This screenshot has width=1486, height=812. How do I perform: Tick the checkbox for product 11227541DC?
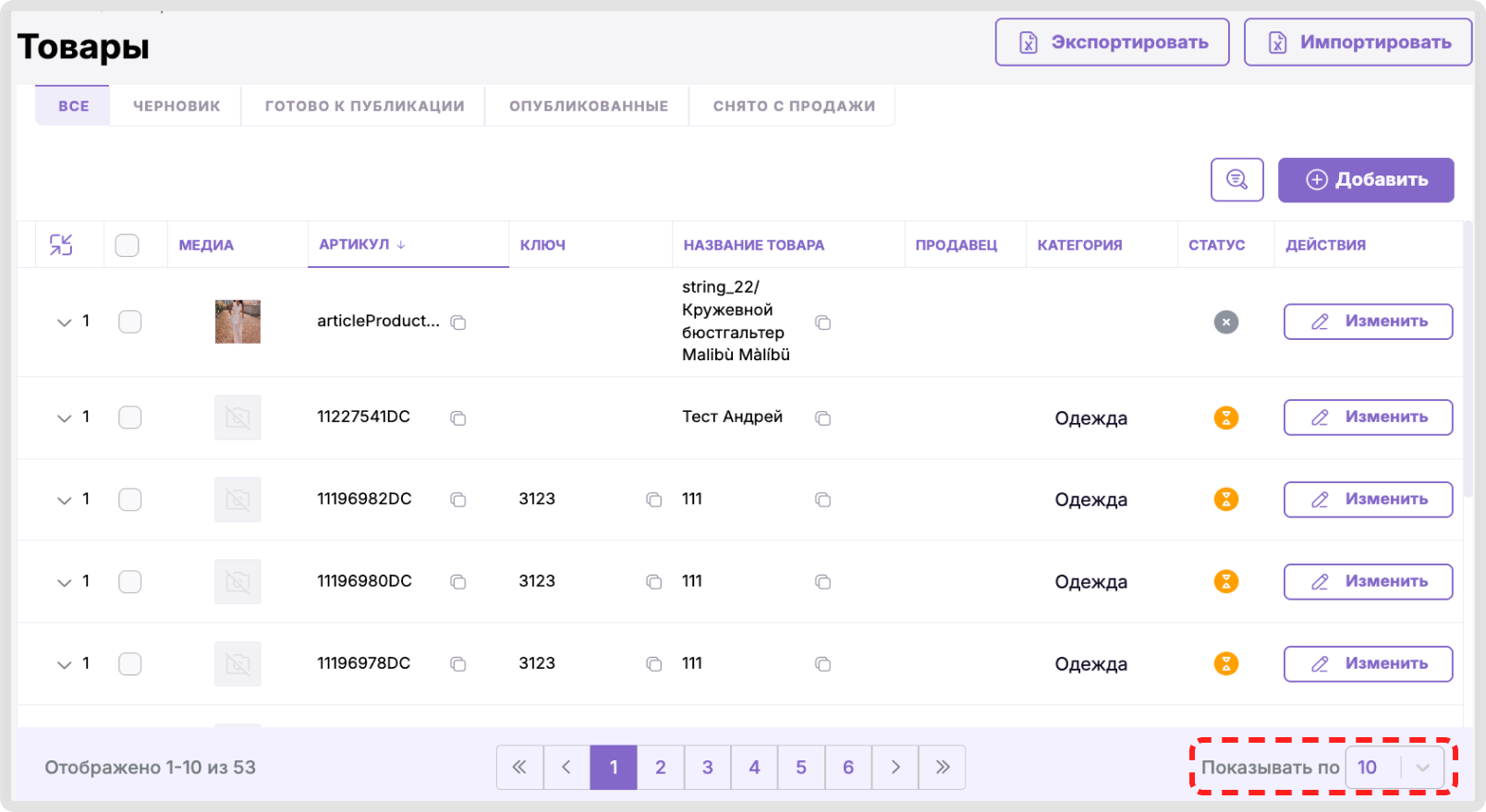click(x=130, y=418)
